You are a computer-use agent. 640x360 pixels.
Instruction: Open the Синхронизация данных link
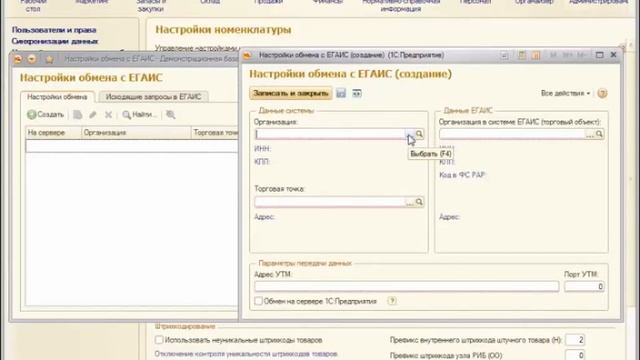coord(55,41)
